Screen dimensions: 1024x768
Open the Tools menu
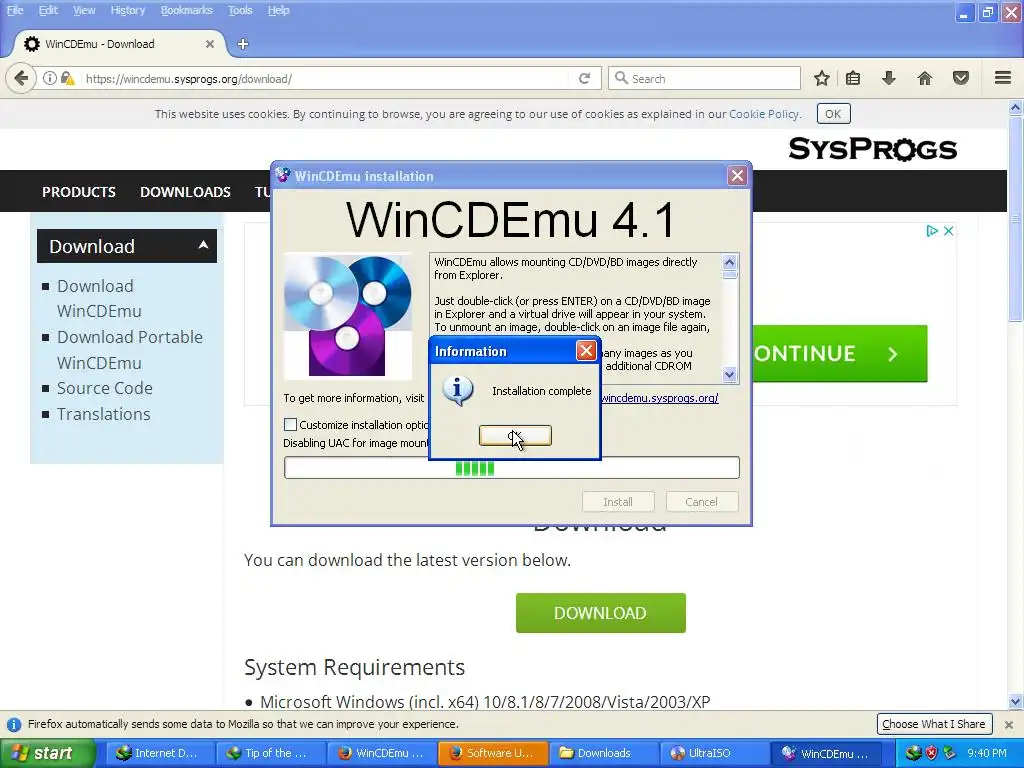pos(240,10)
